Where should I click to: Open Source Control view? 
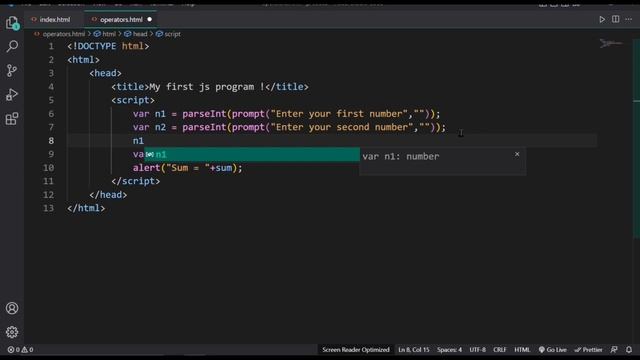pyautogui.click(x=12, y=71)
